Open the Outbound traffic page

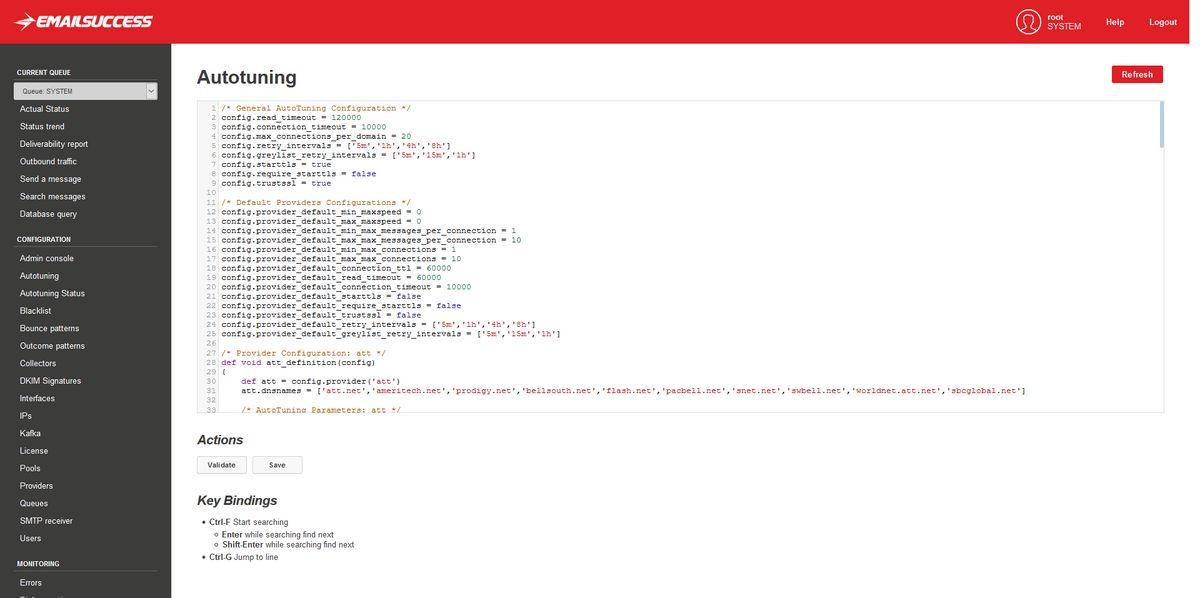(x=48, y=161)
